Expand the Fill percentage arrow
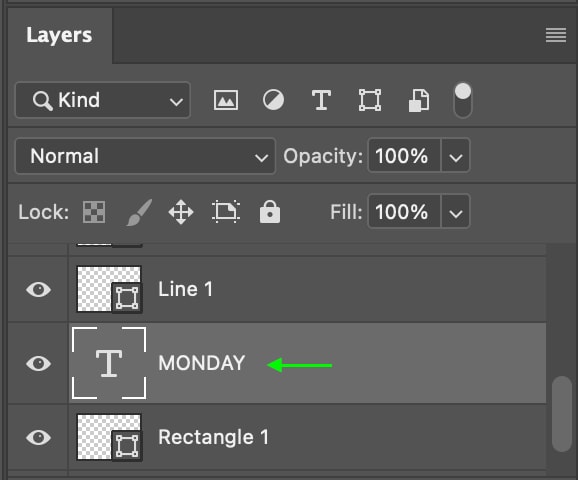 [456, 212]
